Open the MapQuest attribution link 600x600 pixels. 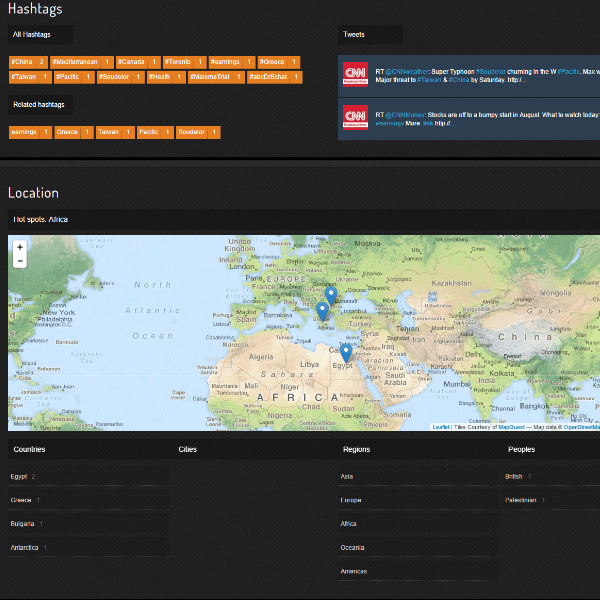tap(511, 427)
